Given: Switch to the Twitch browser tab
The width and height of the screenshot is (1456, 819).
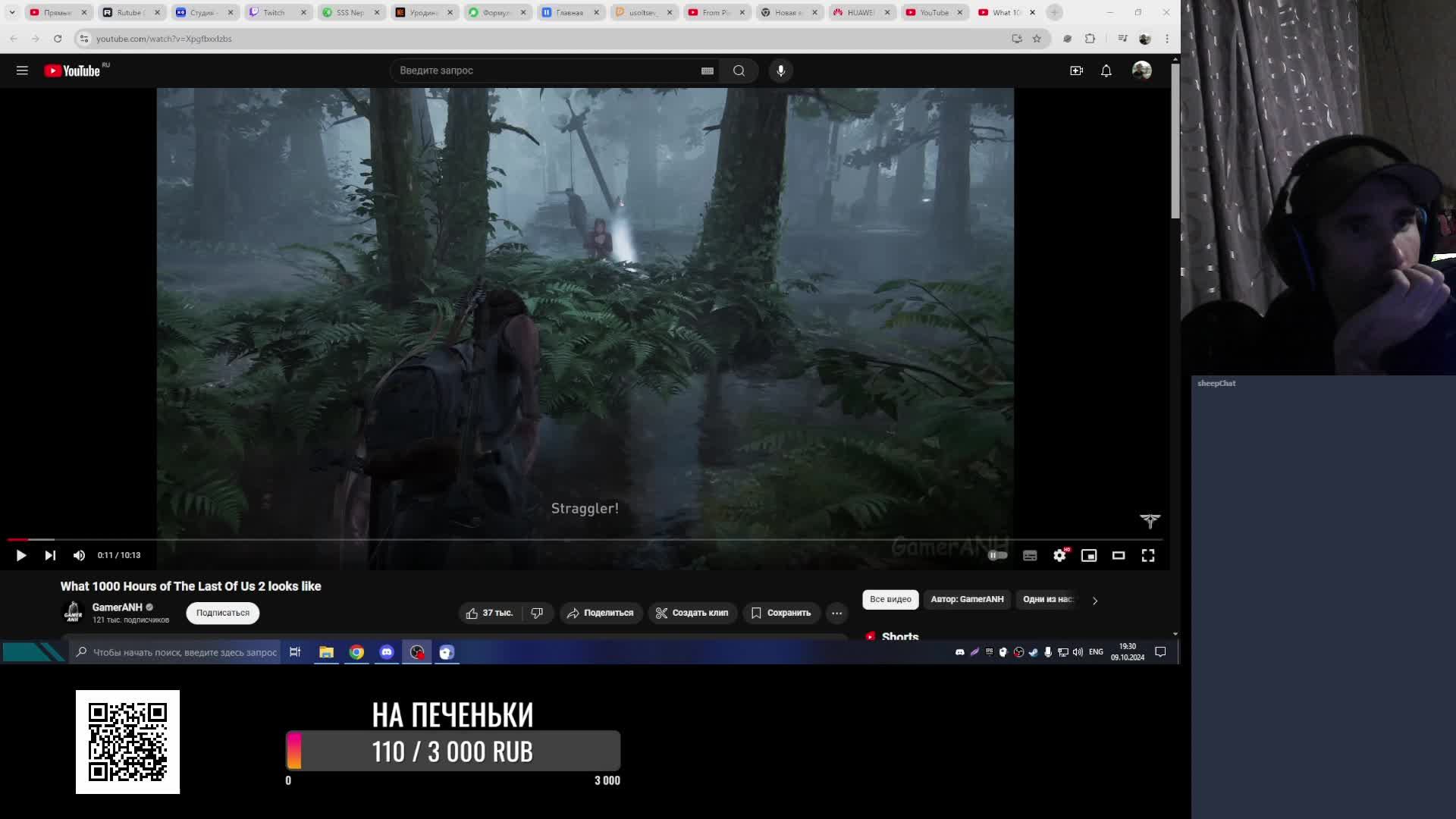Looking at the screenshot, I should (273, 12).
